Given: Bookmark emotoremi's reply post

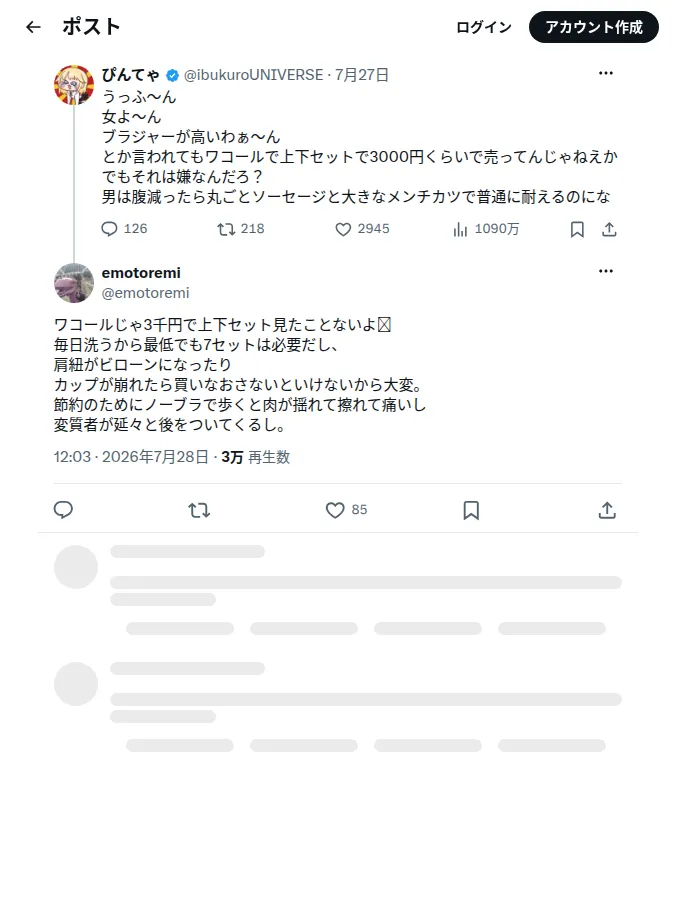Looking at the screenshot, I should (471, 510).
